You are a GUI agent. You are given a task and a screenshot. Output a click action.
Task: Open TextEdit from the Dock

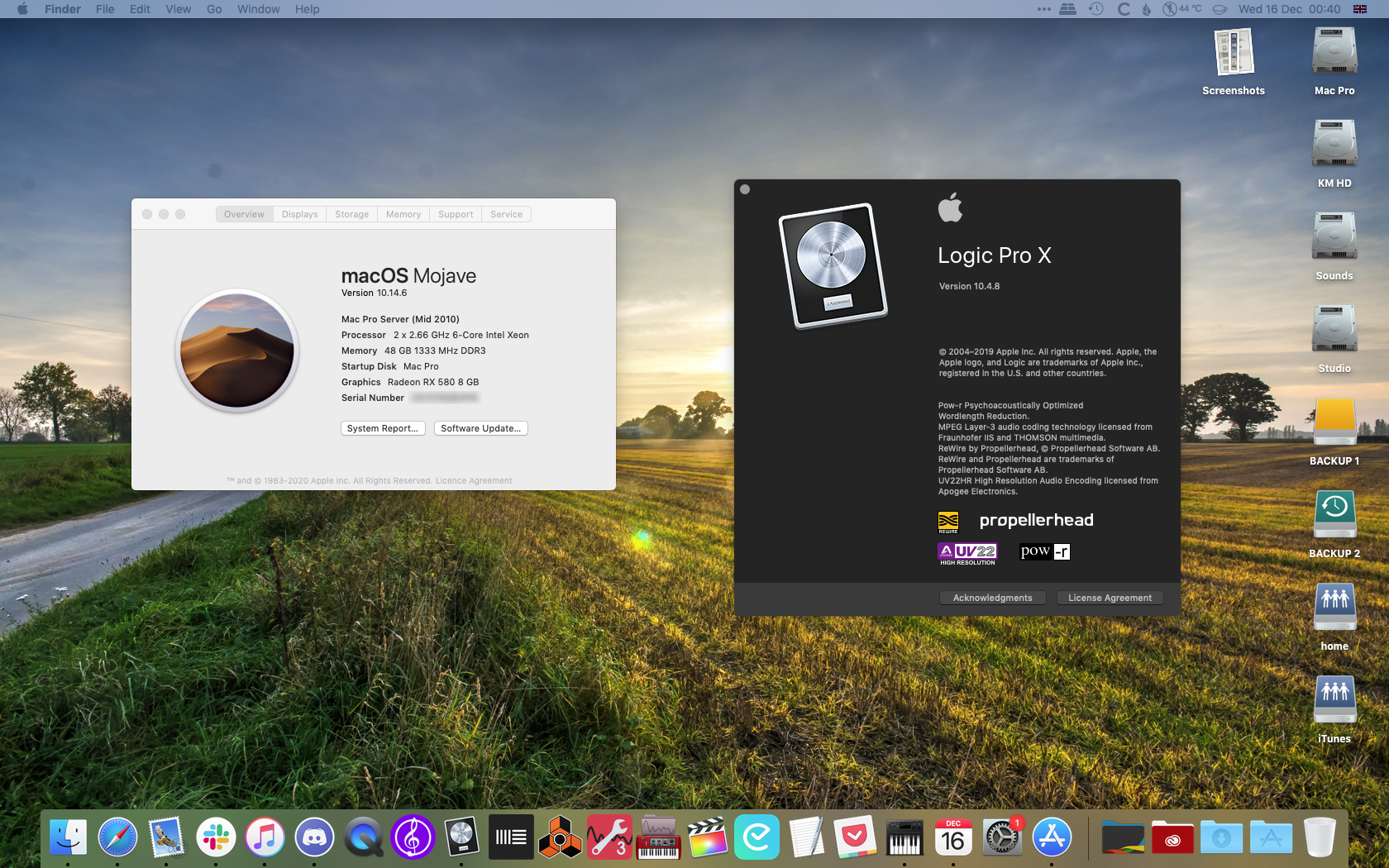pos(806,837)
